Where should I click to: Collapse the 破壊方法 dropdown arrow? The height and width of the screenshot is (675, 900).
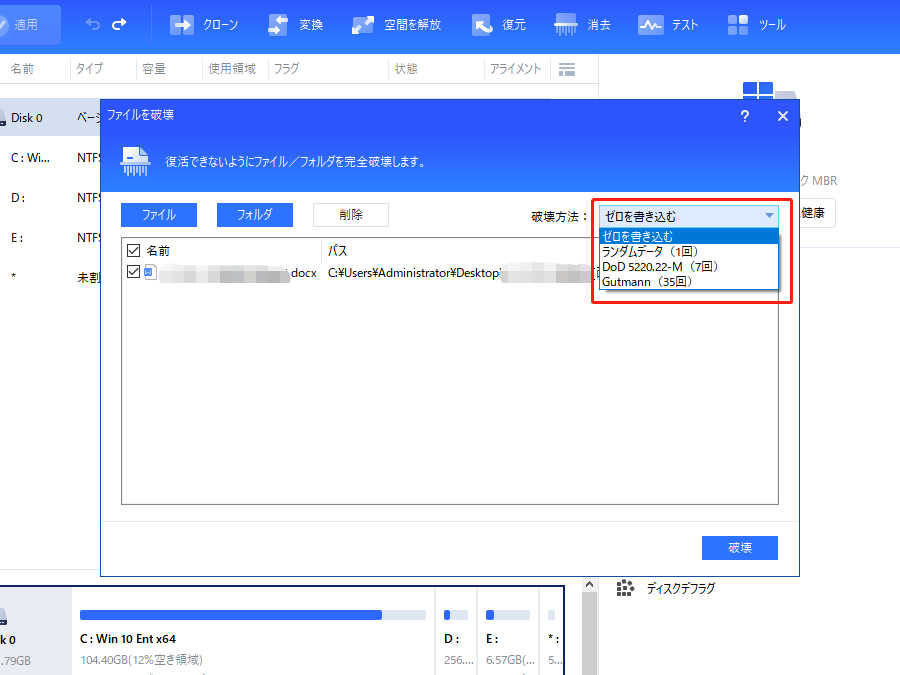pos(769,216)
